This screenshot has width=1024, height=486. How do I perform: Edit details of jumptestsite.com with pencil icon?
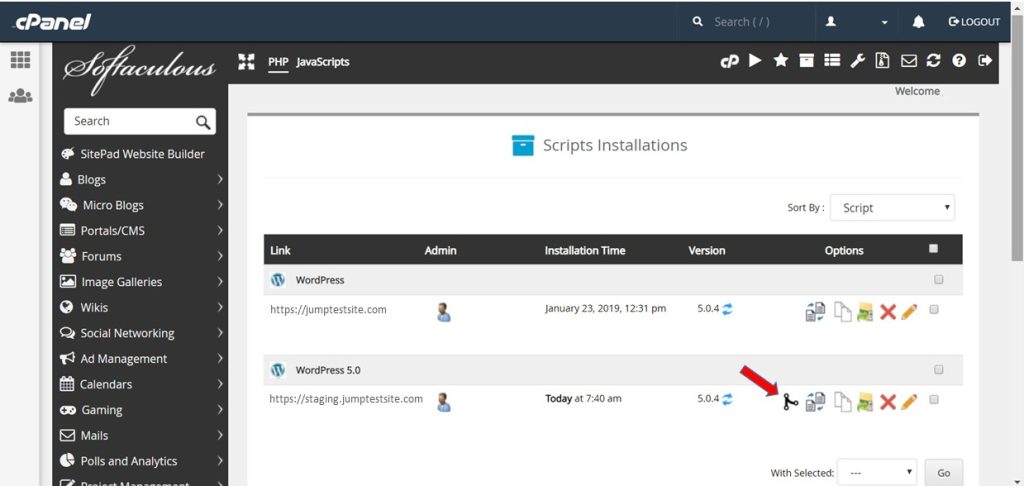[909, 312]
